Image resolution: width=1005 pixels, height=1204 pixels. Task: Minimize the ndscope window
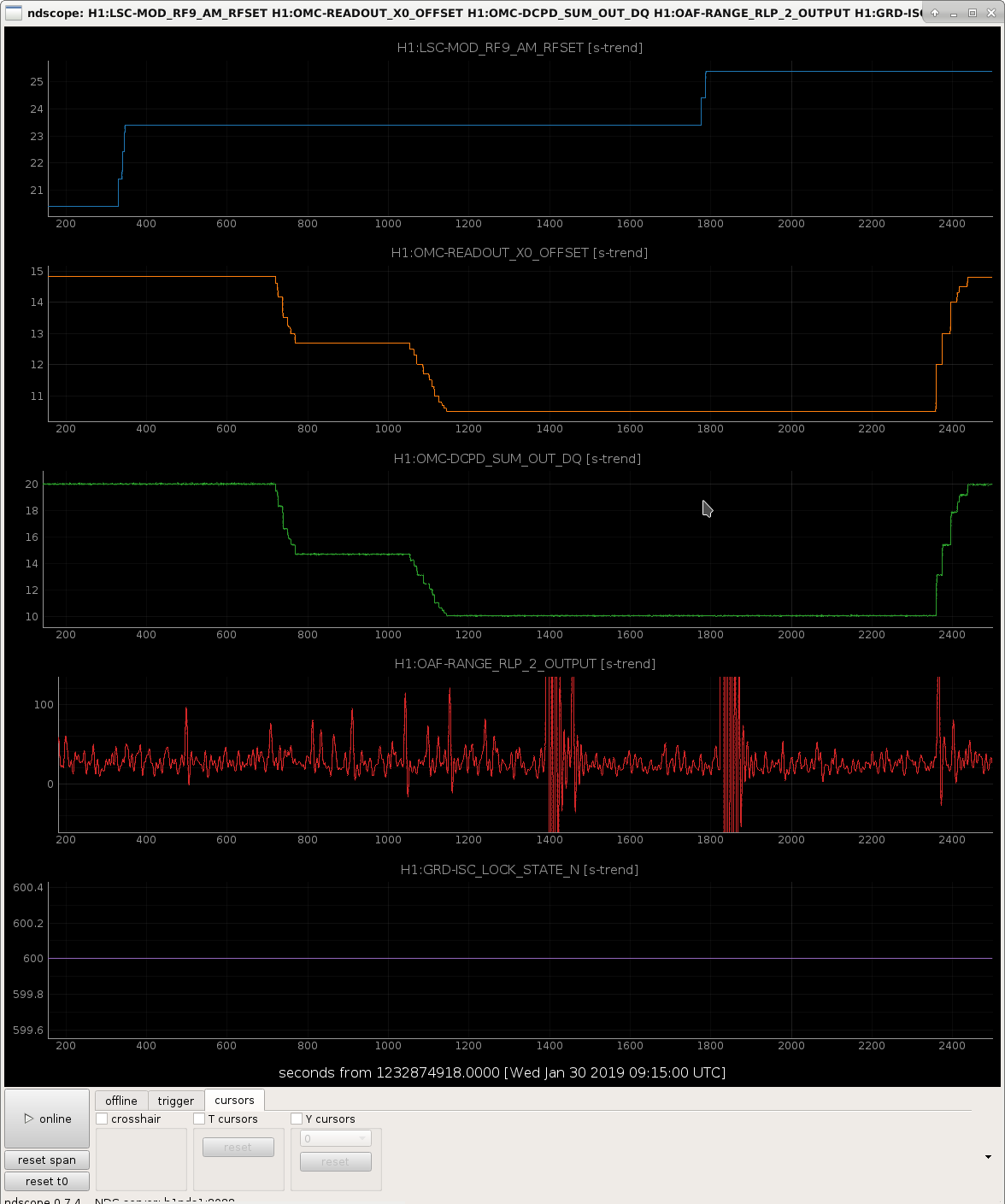tap(954, 13)
